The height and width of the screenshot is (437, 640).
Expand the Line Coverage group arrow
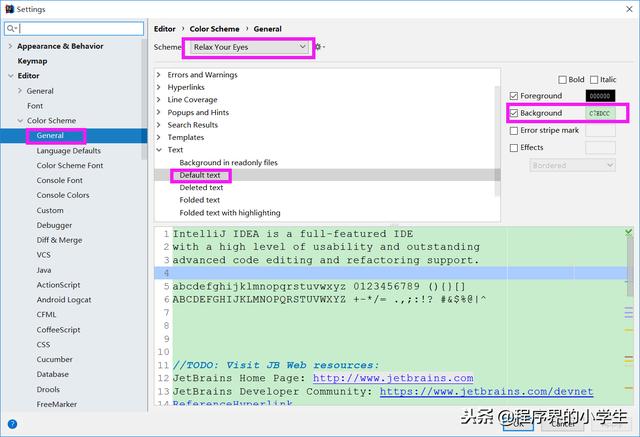click(x=159, y=100)
